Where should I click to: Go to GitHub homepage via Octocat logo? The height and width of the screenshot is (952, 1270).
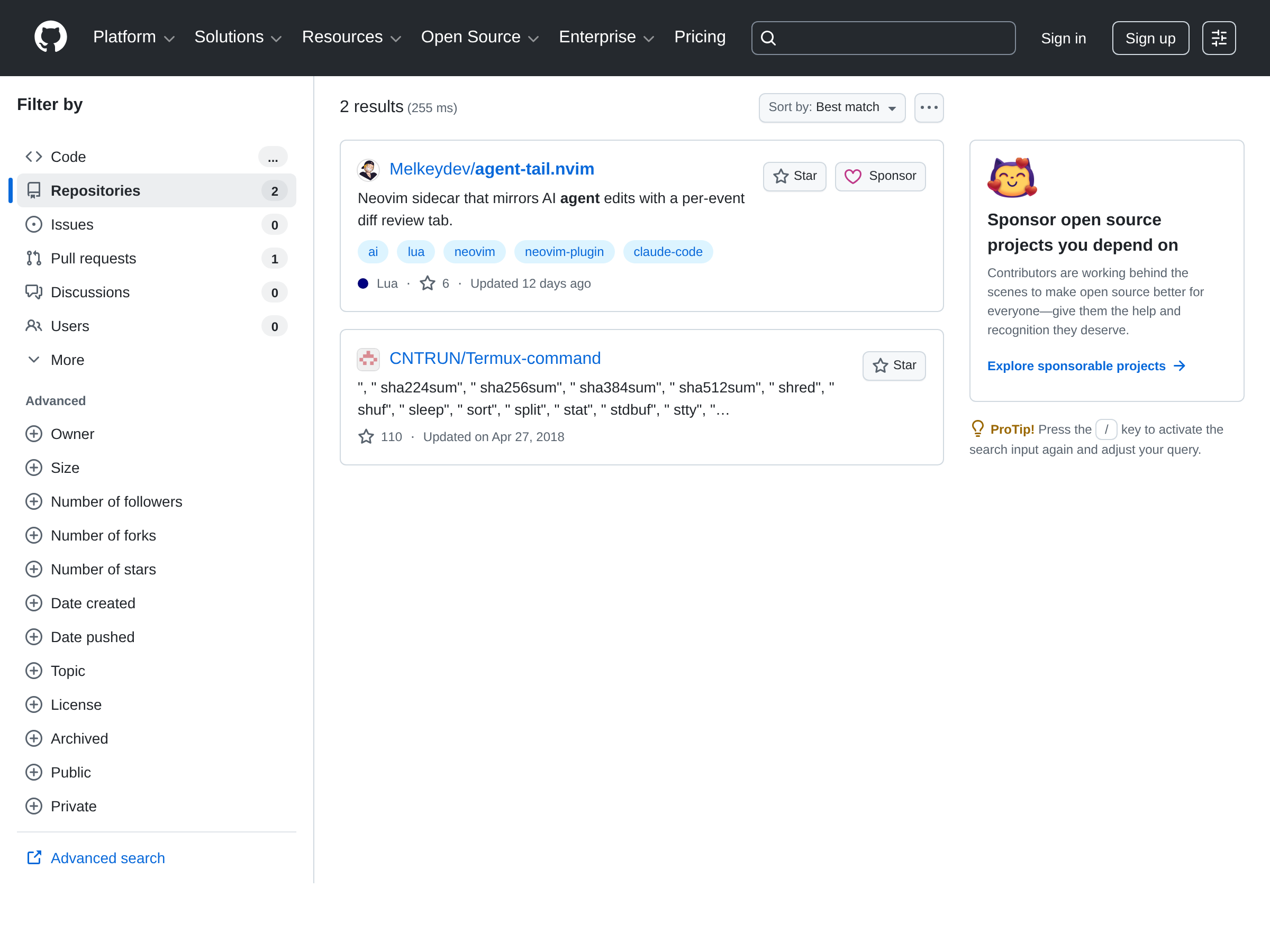[50, 38]
